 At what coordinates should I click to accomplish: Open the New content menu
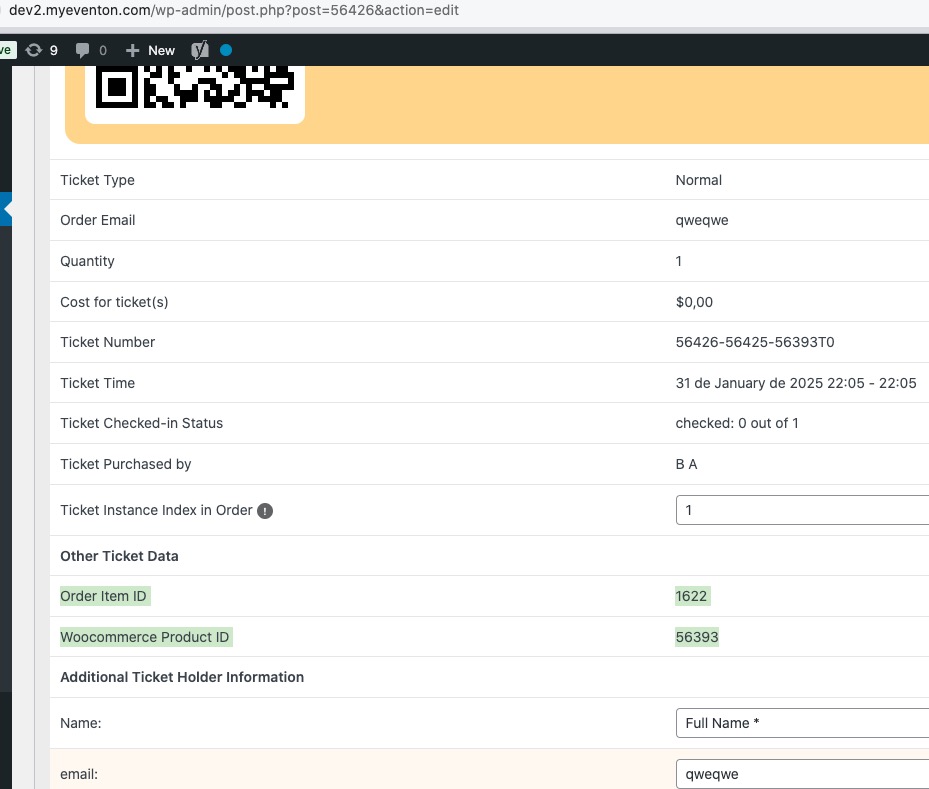click(150, 50)
